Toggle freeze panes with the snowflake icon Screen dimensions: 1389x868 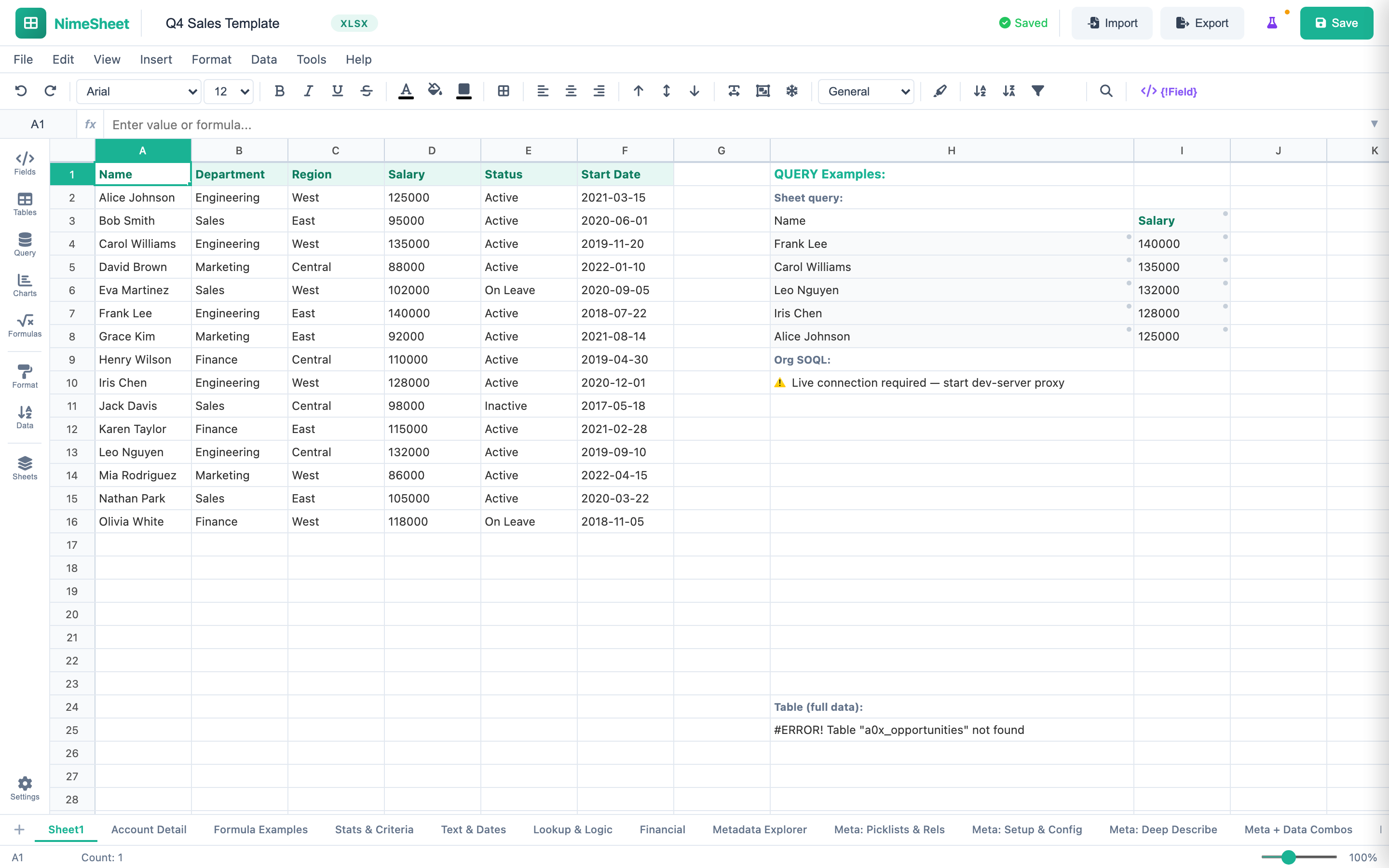[792, 91]
